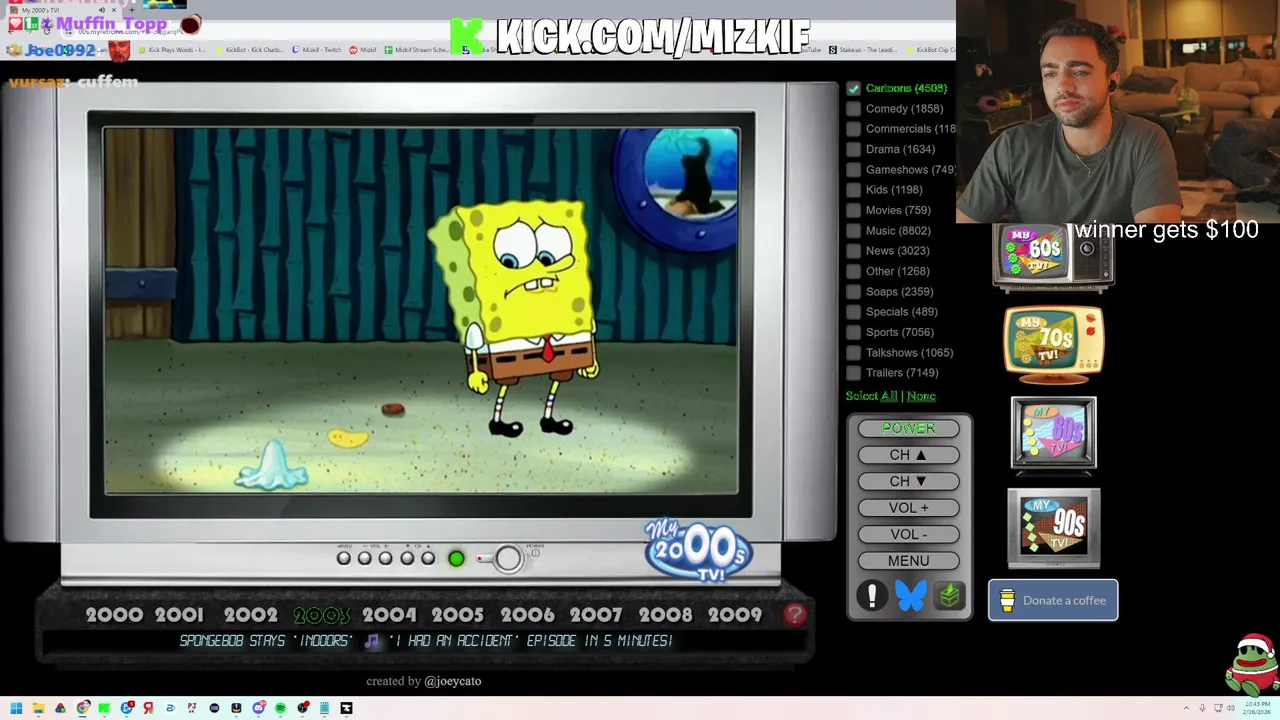This screenshot has width=1280, height=720.
Task: Open Spotify from the taskbar
Action: point(280,708)
